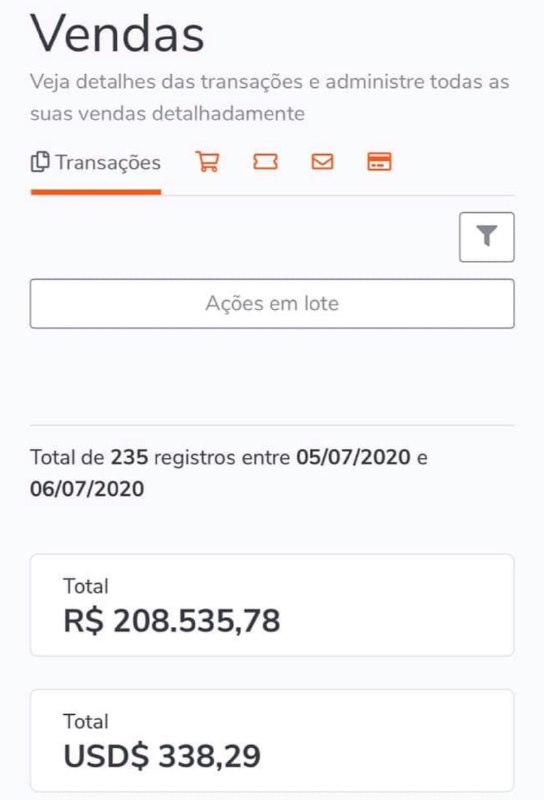This screenshot has width=544, height=800.
Task: Click the start date 05/07/2020
Action: tap(354, 457)
